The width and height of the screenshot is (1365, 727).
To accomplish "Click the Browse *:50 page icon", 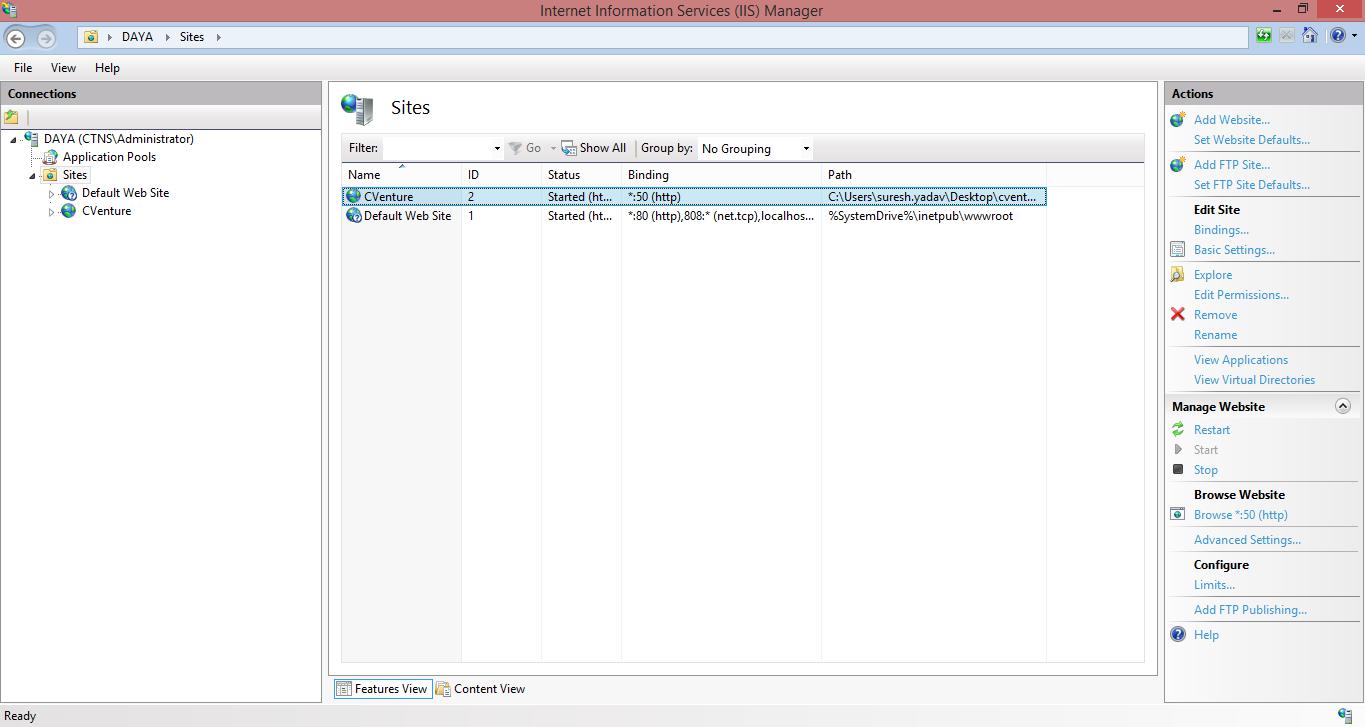I will pyautogui.click(x=1178, y=515).
